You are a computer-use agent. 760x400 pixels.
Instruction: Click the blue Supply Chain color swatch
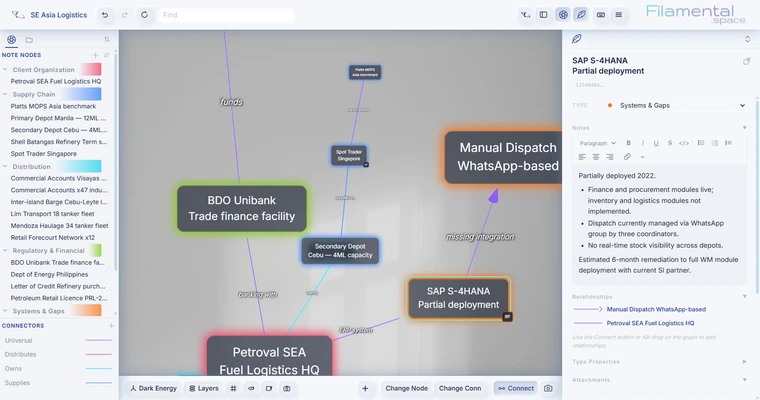point(82,94)
